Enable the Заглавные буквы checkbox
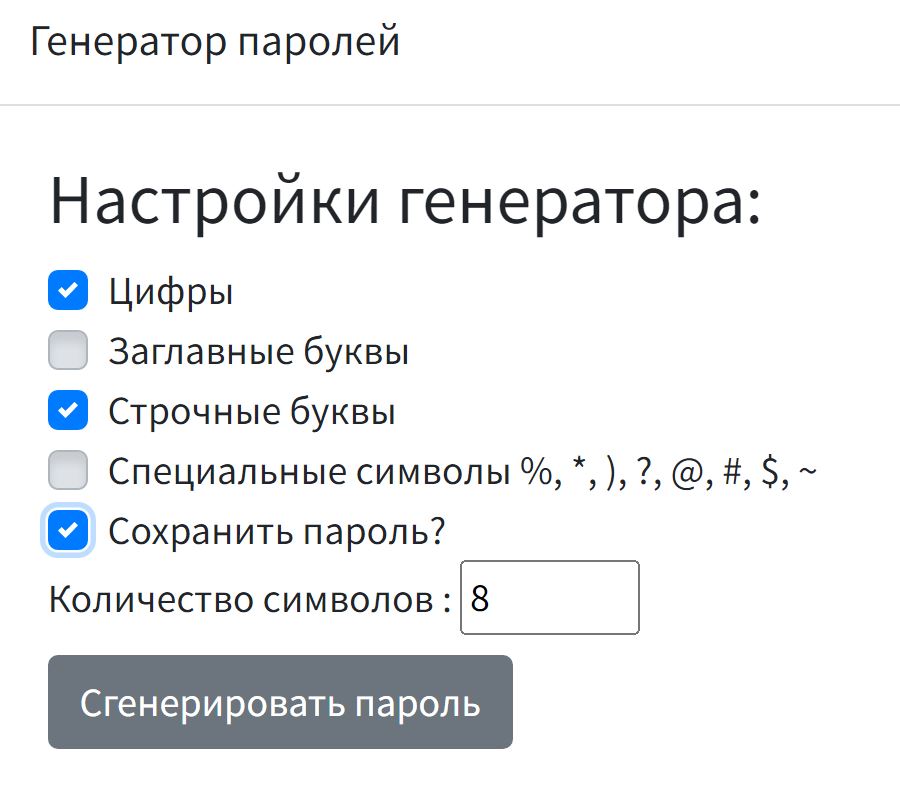The image size is (900, 796). tap(68, 351)
